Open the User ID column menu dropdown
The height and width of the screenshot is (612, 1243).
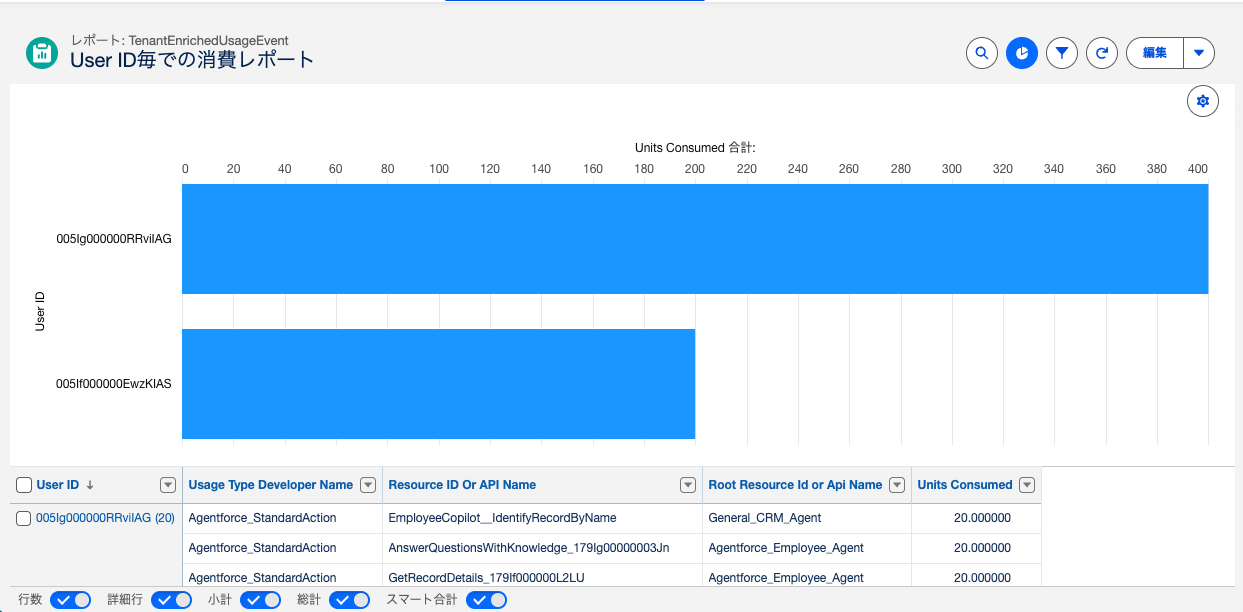168,485
